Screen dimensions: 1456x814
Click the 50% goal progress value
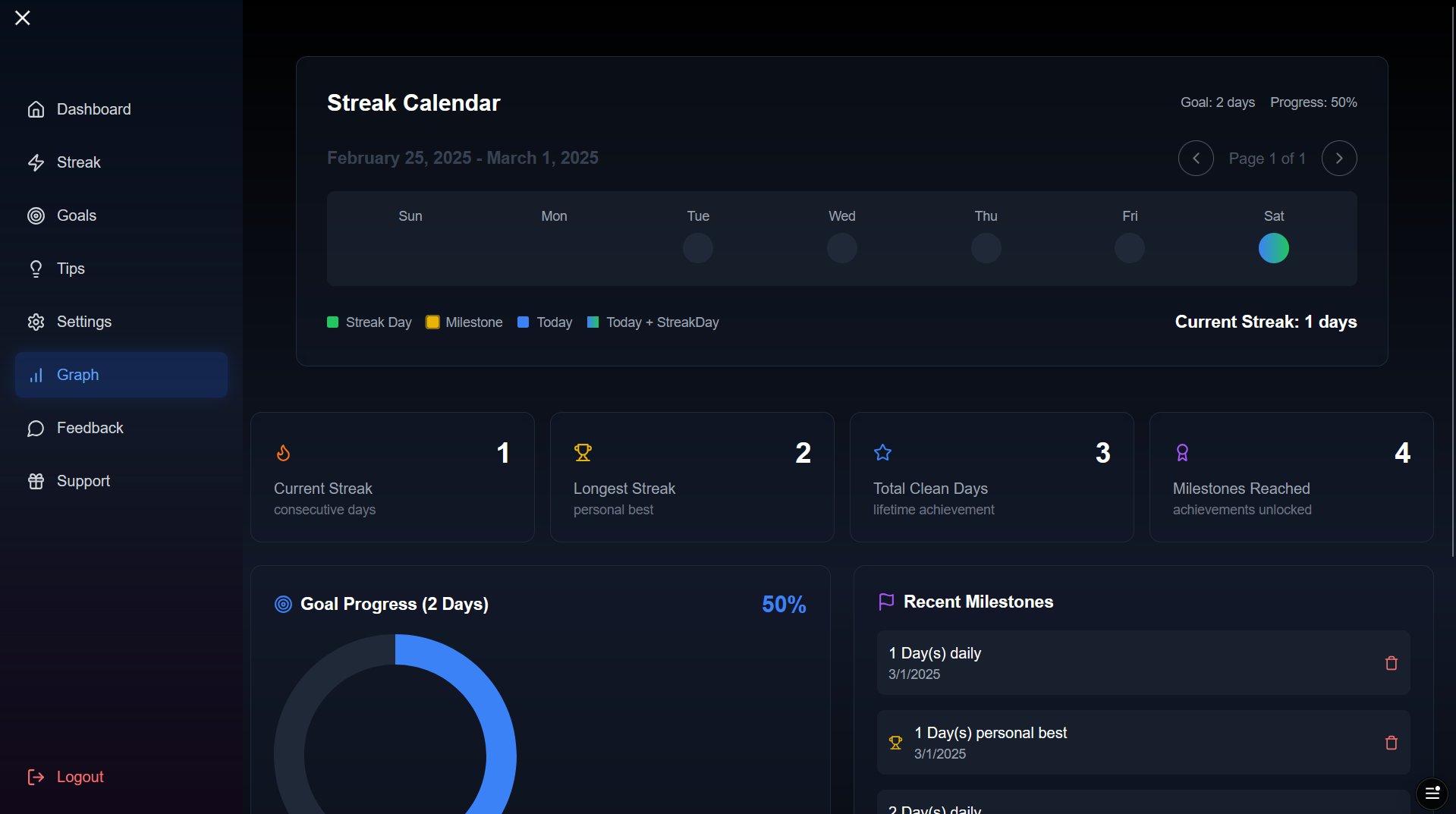[x=784, y=605]
